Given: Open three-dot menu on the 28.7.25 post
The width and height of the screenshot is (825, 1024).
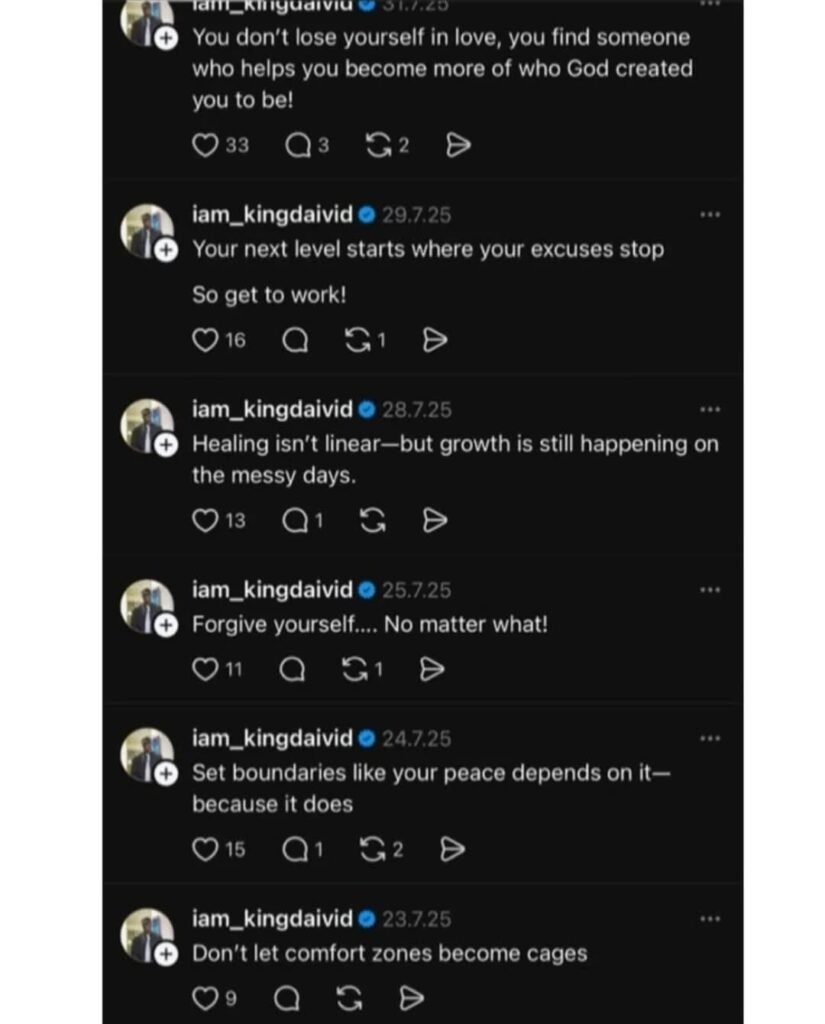Looking at the screenshot, I should 710,409.
